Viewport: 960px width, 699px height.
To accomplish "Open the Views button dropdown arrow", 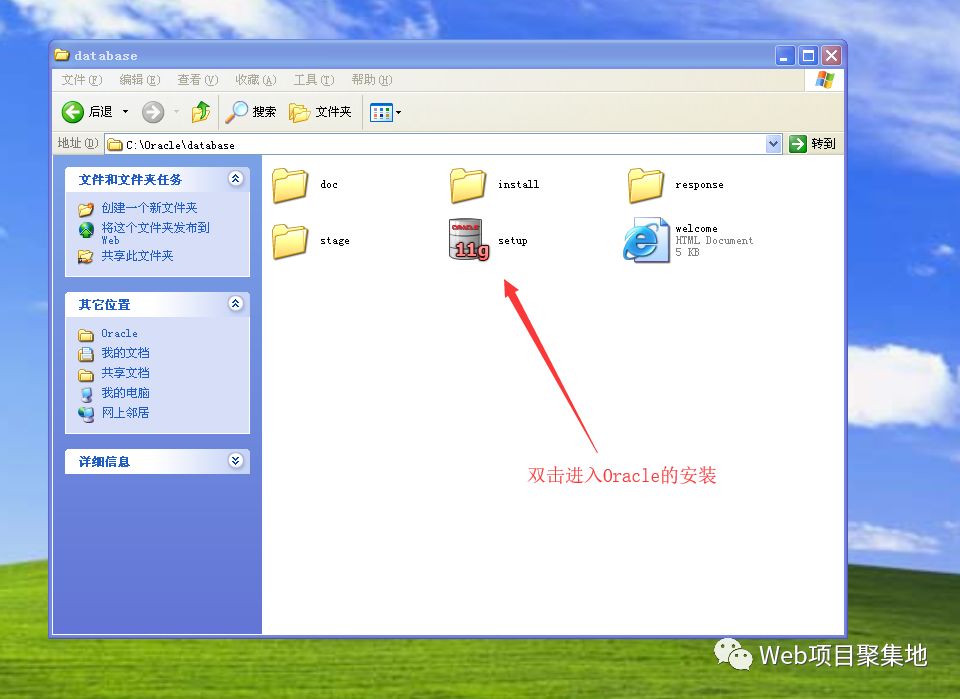I will pos(399,113).
